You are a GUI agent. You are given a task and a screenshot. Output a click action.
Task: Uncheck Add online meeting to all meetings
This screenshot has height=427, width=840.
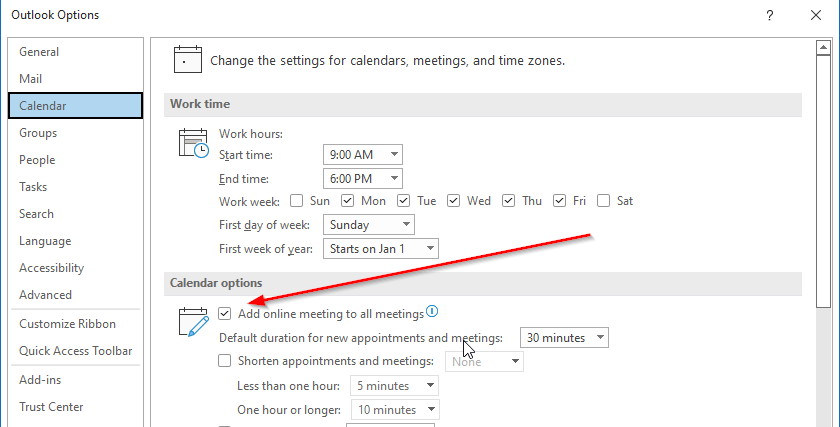click(x=224, y=313)
